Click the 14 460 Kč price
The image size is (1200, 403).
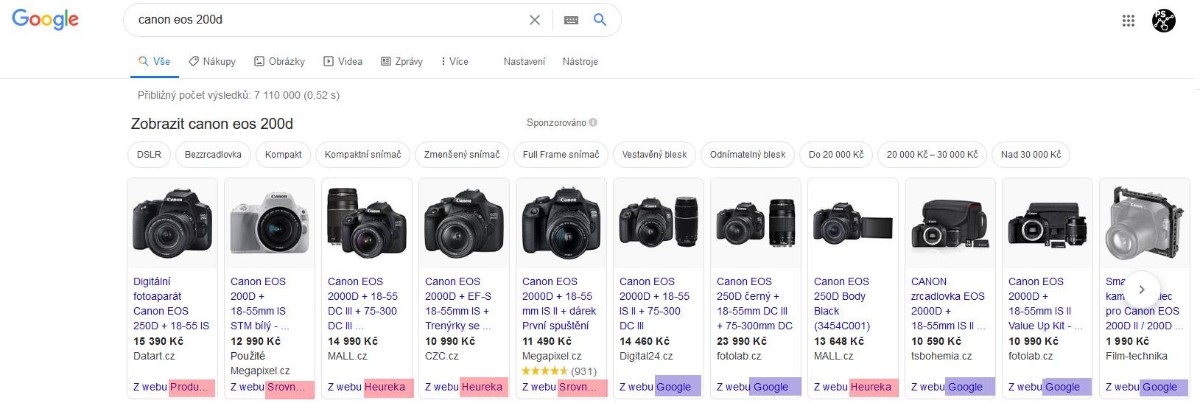coord(644,342)
